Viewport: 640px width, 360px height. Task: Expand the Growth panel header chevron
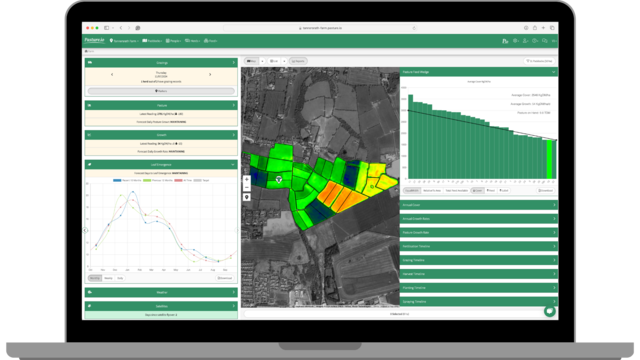(x=233, y=135)
